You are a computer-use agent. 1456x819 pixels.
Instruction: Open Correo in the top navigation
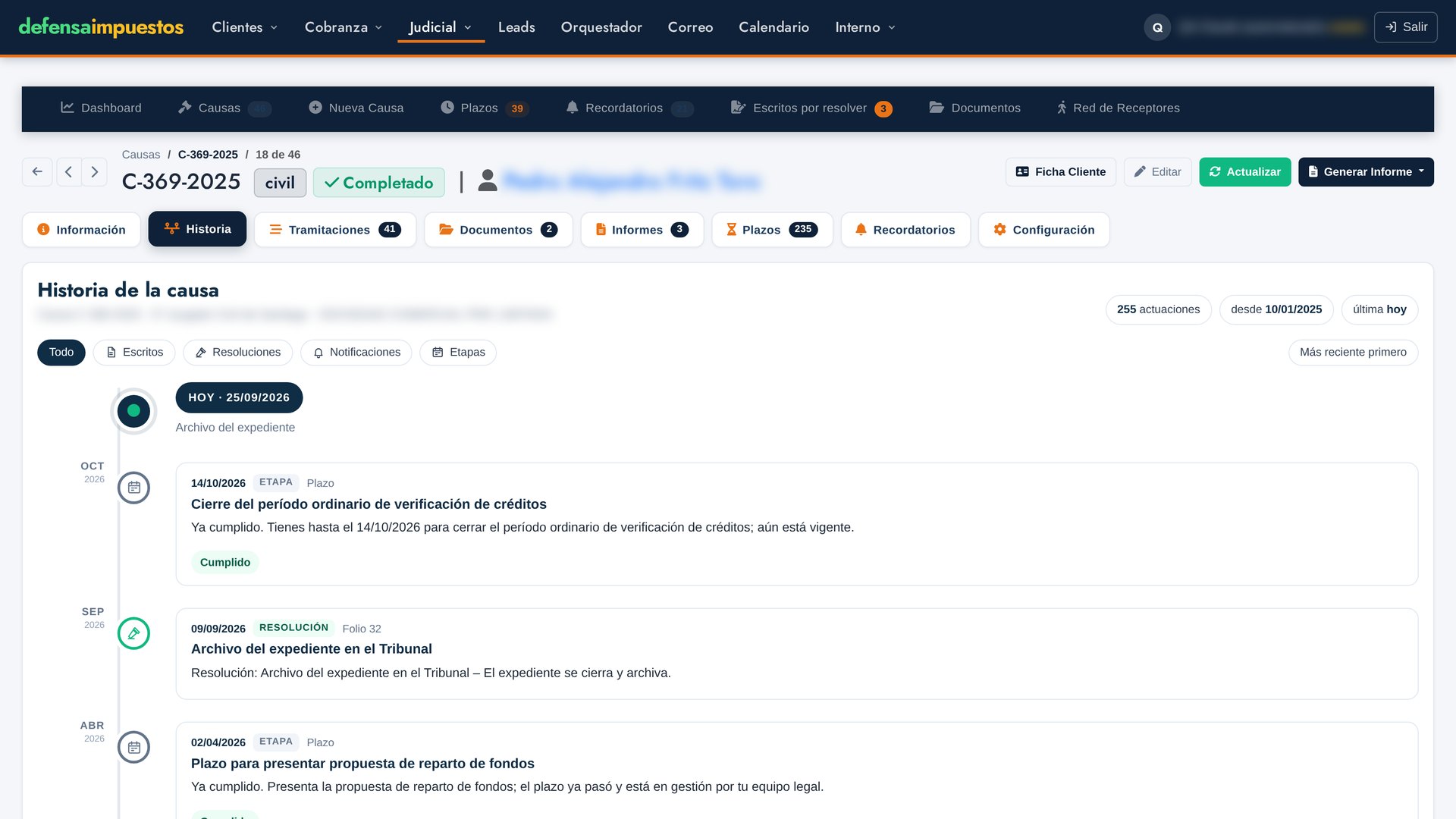coord(690,27)
